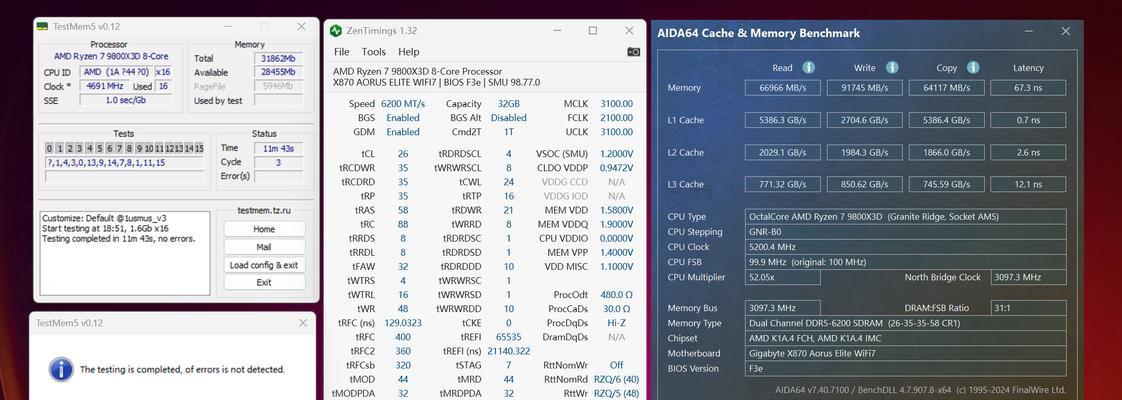Click the L3 Cache Latency value 12.1 ns

(1028, 185)
